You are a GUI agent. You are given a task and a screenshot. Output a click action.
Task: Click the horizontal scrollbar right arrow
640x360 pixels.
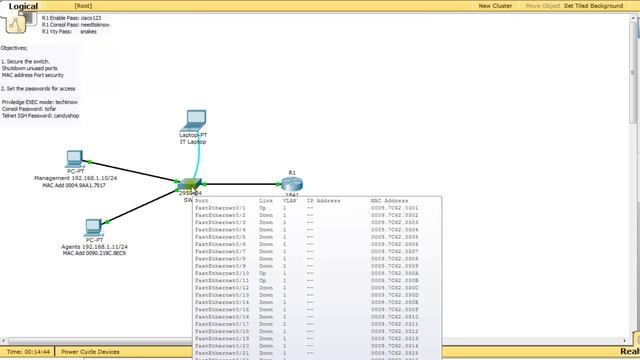coord(625,340)
